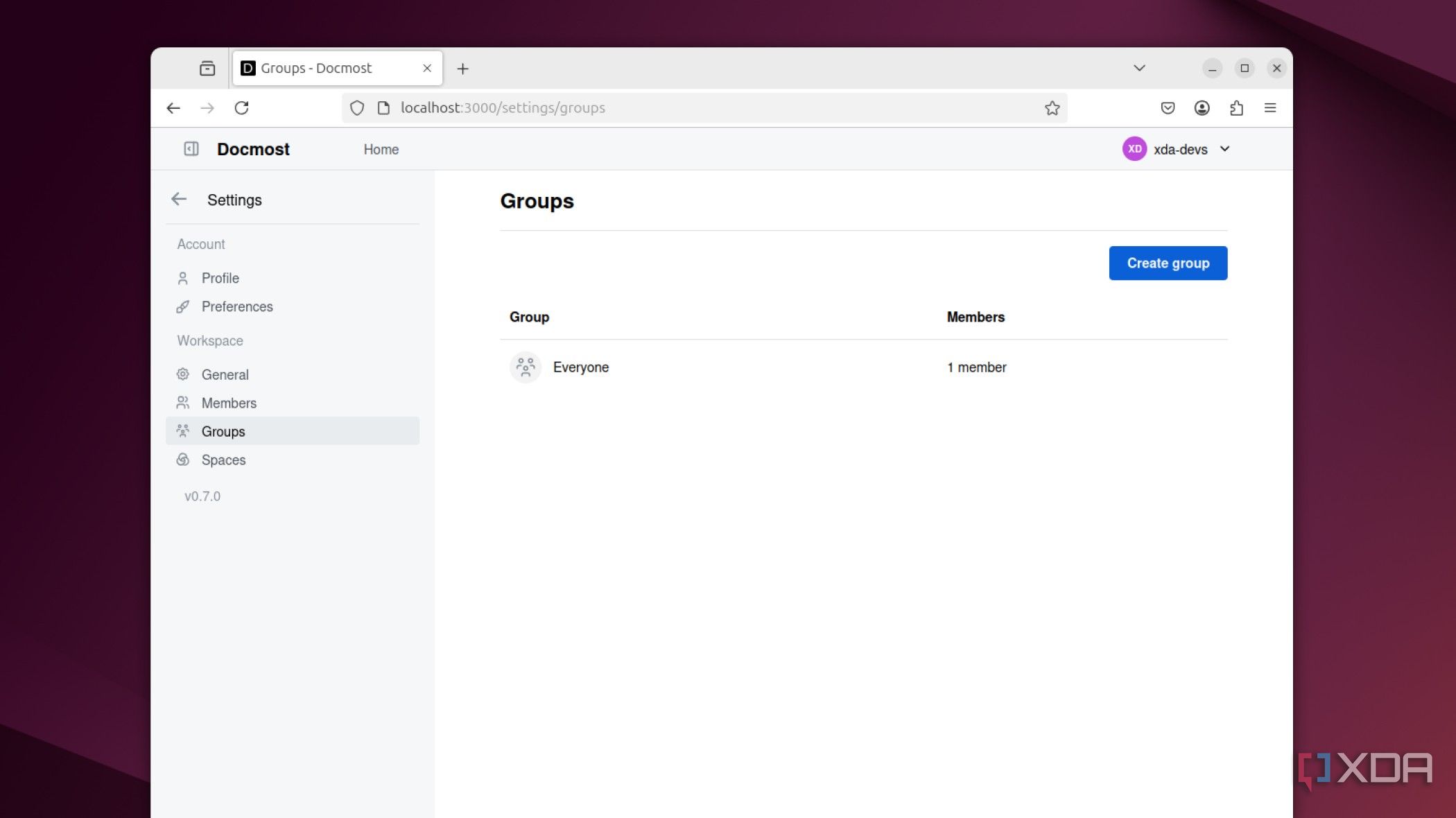Click the General gear icon
Screen dimensions: 1456x818
(183, 374)
